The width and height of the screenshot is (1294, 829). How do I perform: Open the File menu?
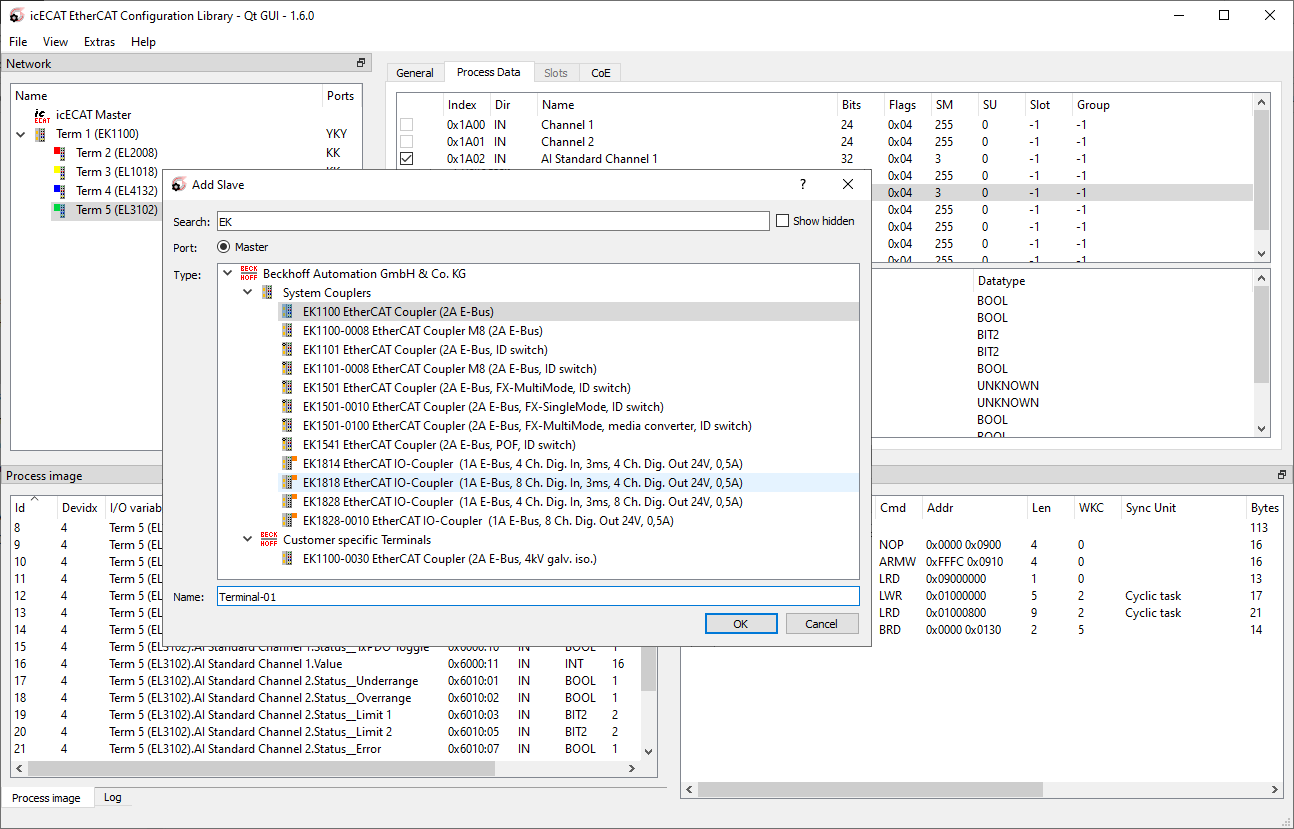pos(18,42)
